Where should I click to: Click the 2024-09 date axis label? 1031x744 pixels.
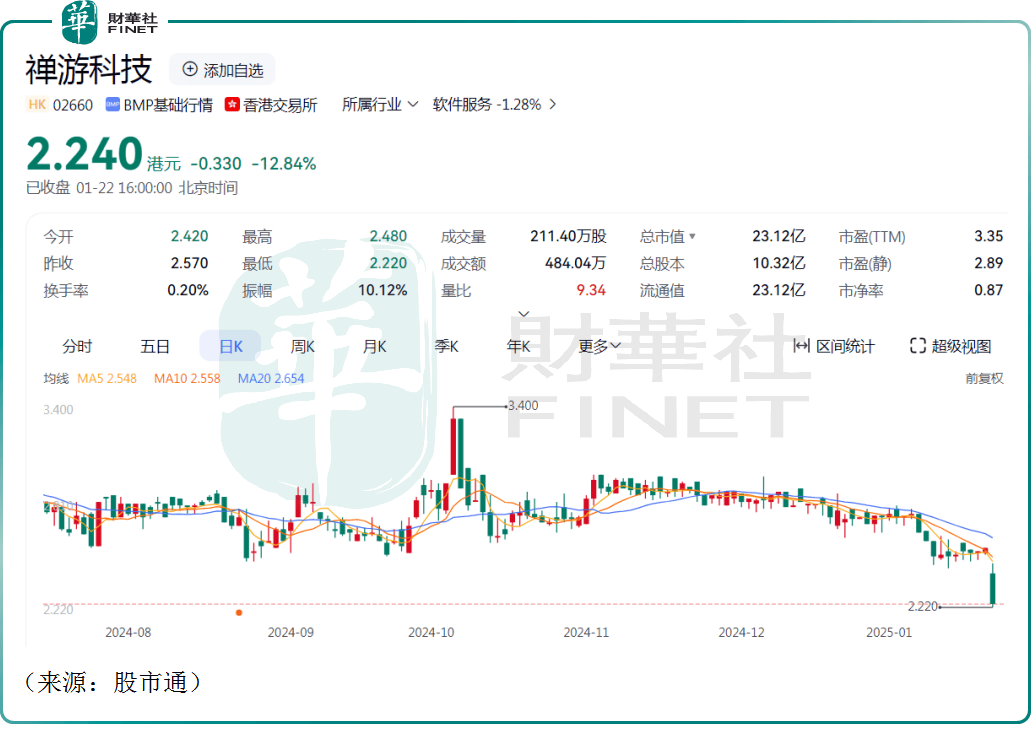291,632
